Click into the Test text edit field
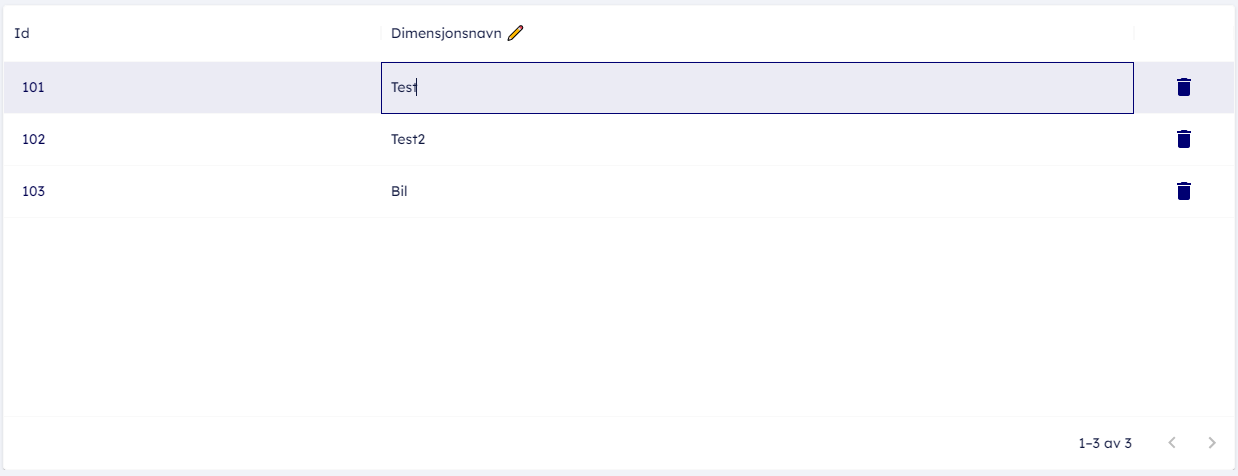1238x476 pixels. click(x=756, y=88)
